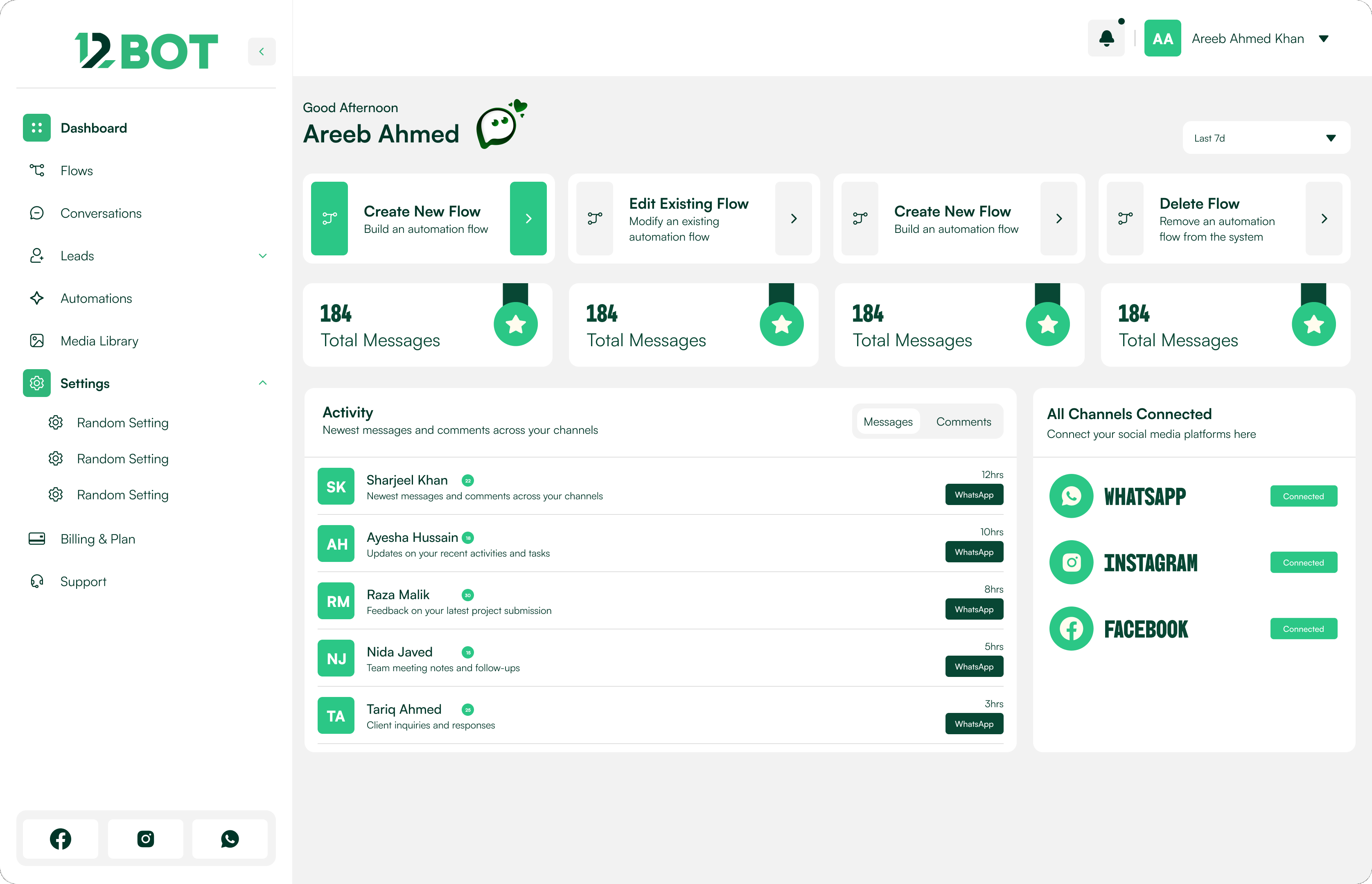The height and width of the screenshot is (884, 1372).
Task: Click the notification bell icon
Action: click(x=1106, y=38)
